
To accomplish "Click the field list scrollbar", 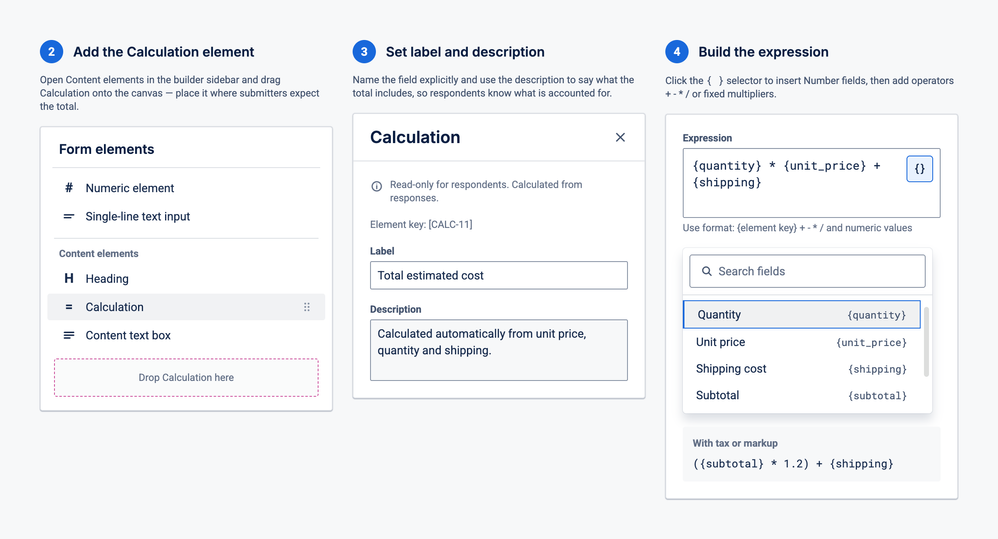I will point(926,342).
